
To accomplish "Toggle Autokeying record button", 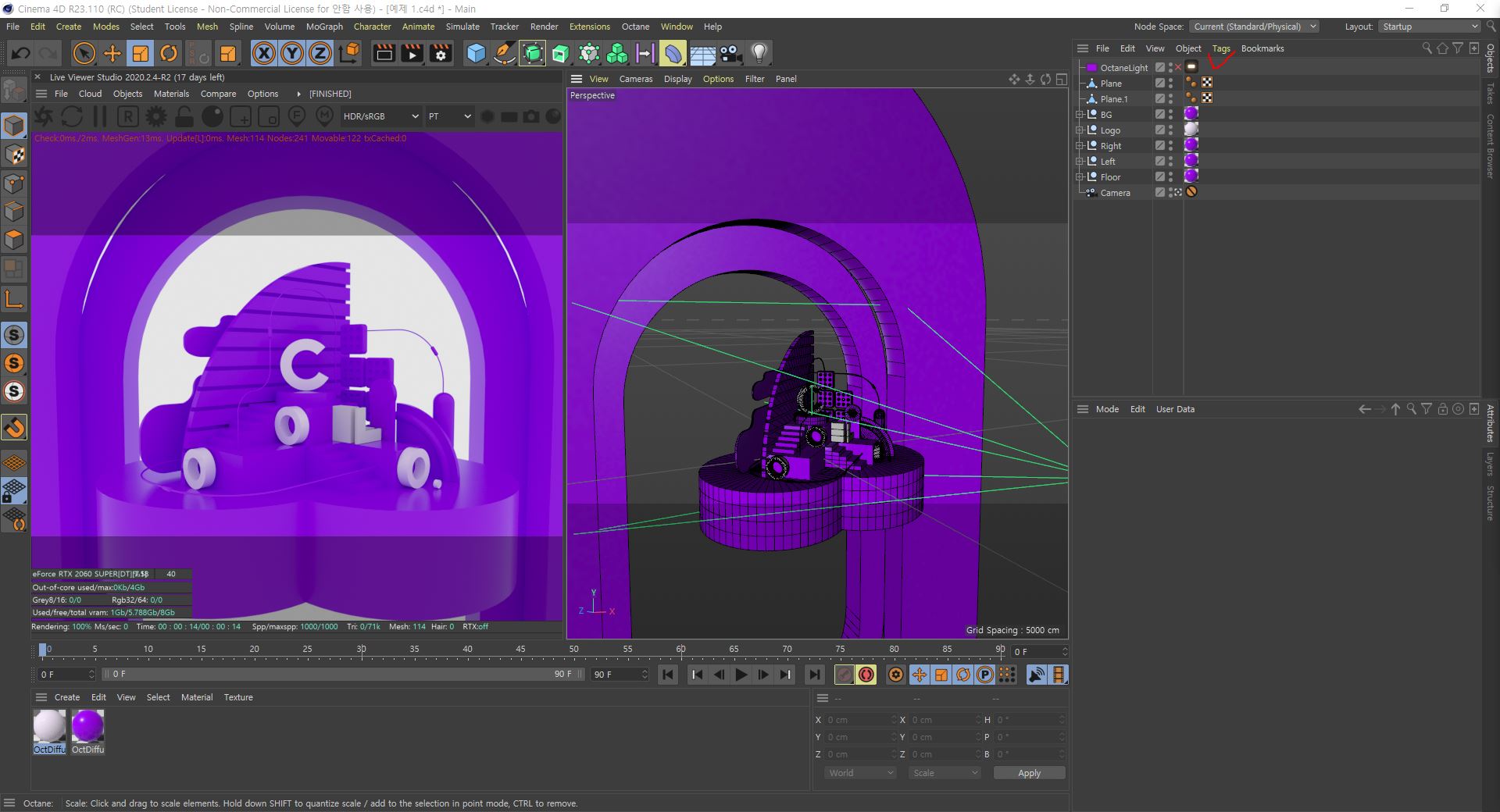I will pos(866,675).
